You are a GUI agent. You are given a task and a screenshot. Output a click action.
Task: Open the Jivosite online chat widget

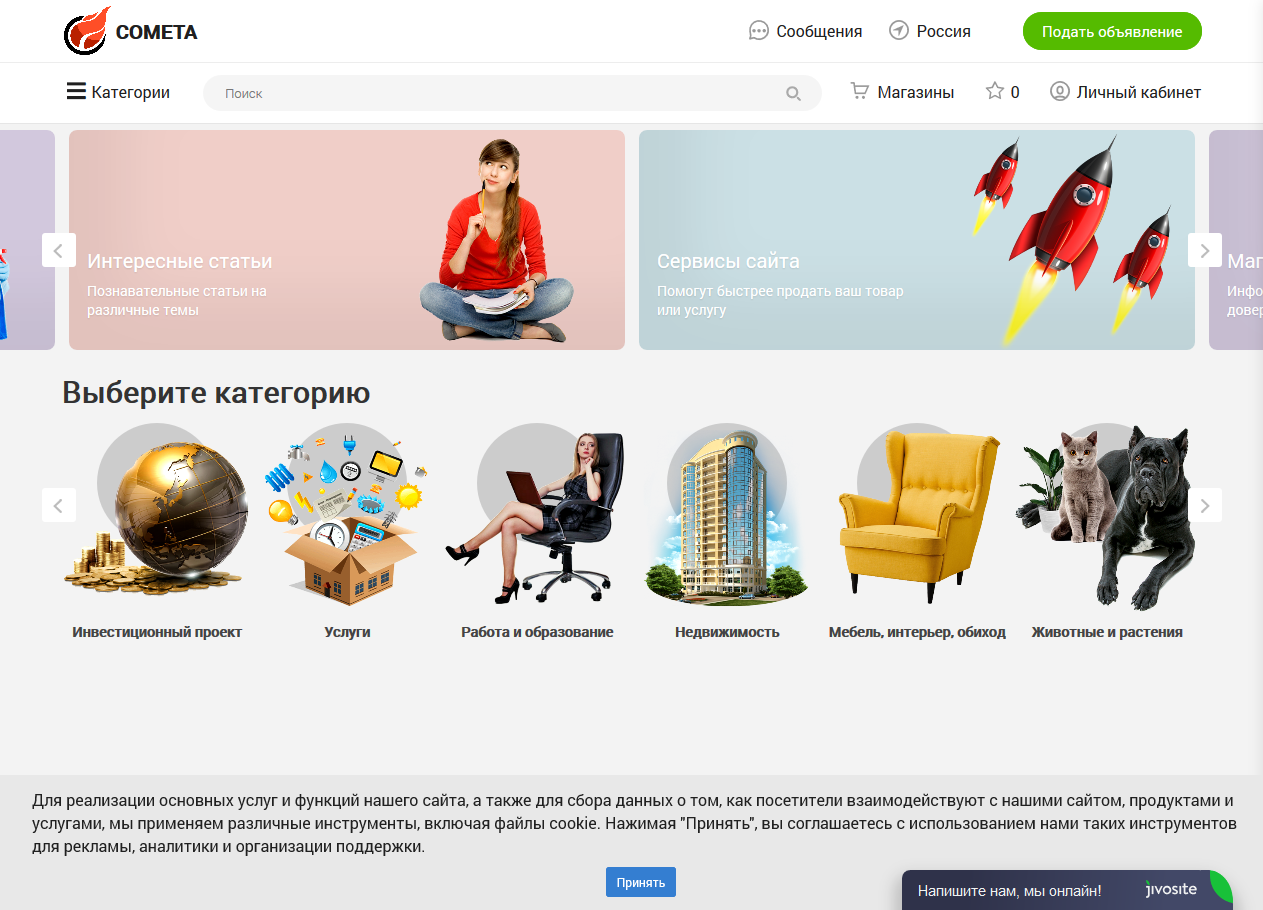(1067, 890)
